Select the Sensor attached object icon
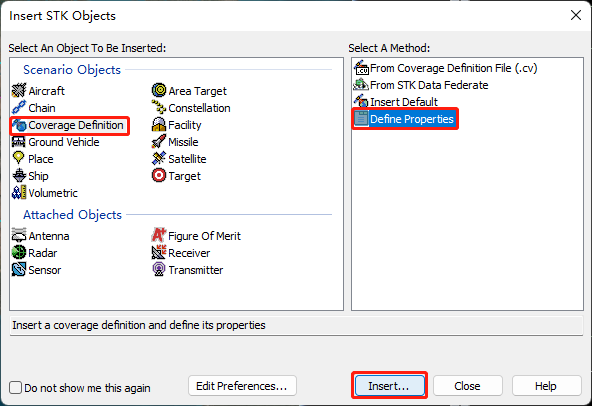Image resolution: width=592 pixels, height=406 pixels. click(19, 270)
